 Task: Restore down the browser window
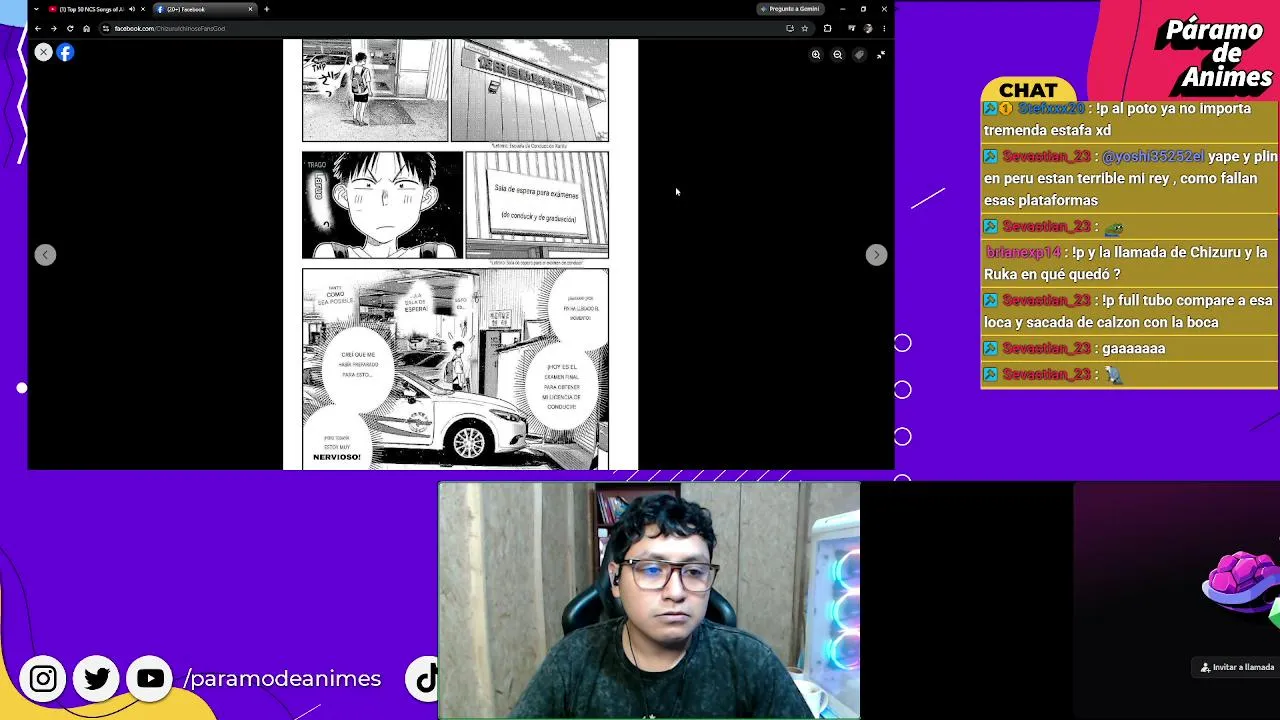pos(863,9)
